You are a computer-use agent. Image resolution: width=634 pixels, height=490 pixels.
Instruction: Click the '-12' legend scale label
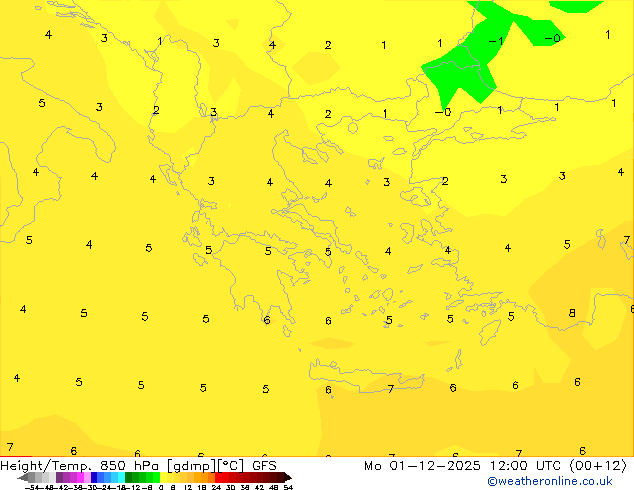tap(133, 487)
